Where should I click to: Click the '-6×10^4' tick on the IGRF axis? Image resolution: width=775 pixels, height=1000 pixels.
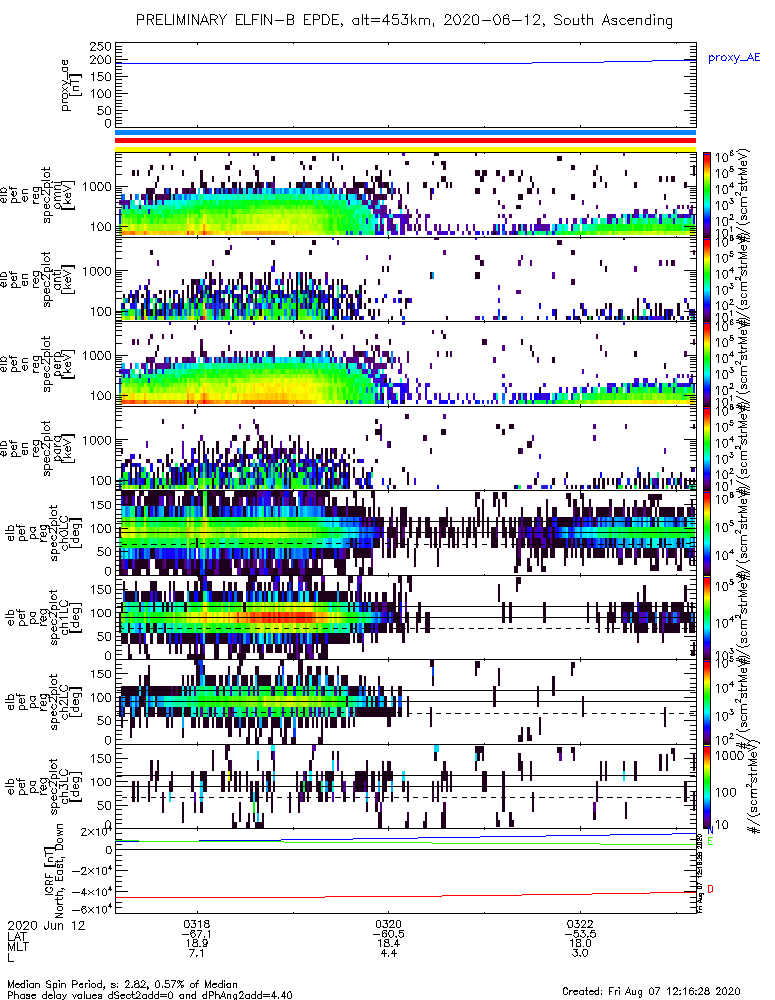pos(96,908)
